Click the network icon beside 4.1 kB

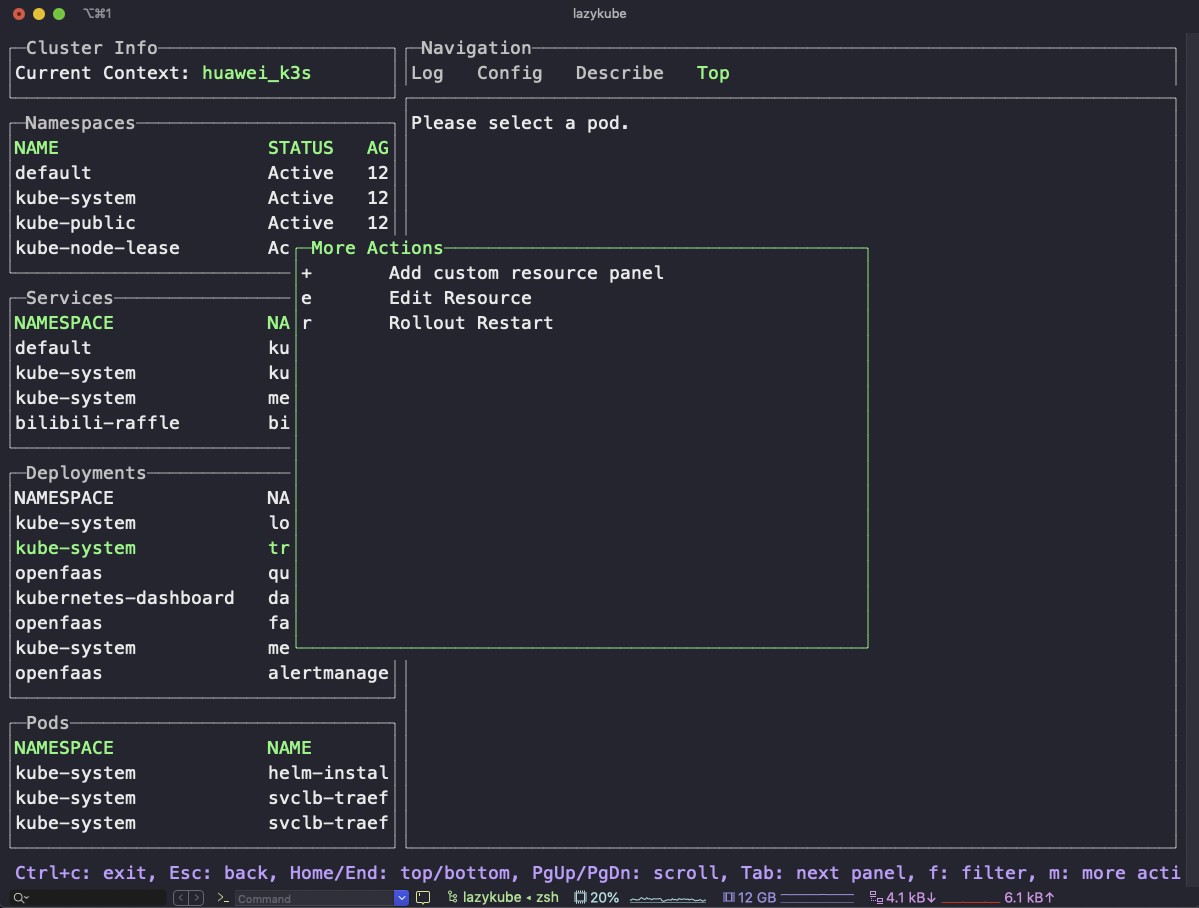point(876,897)
